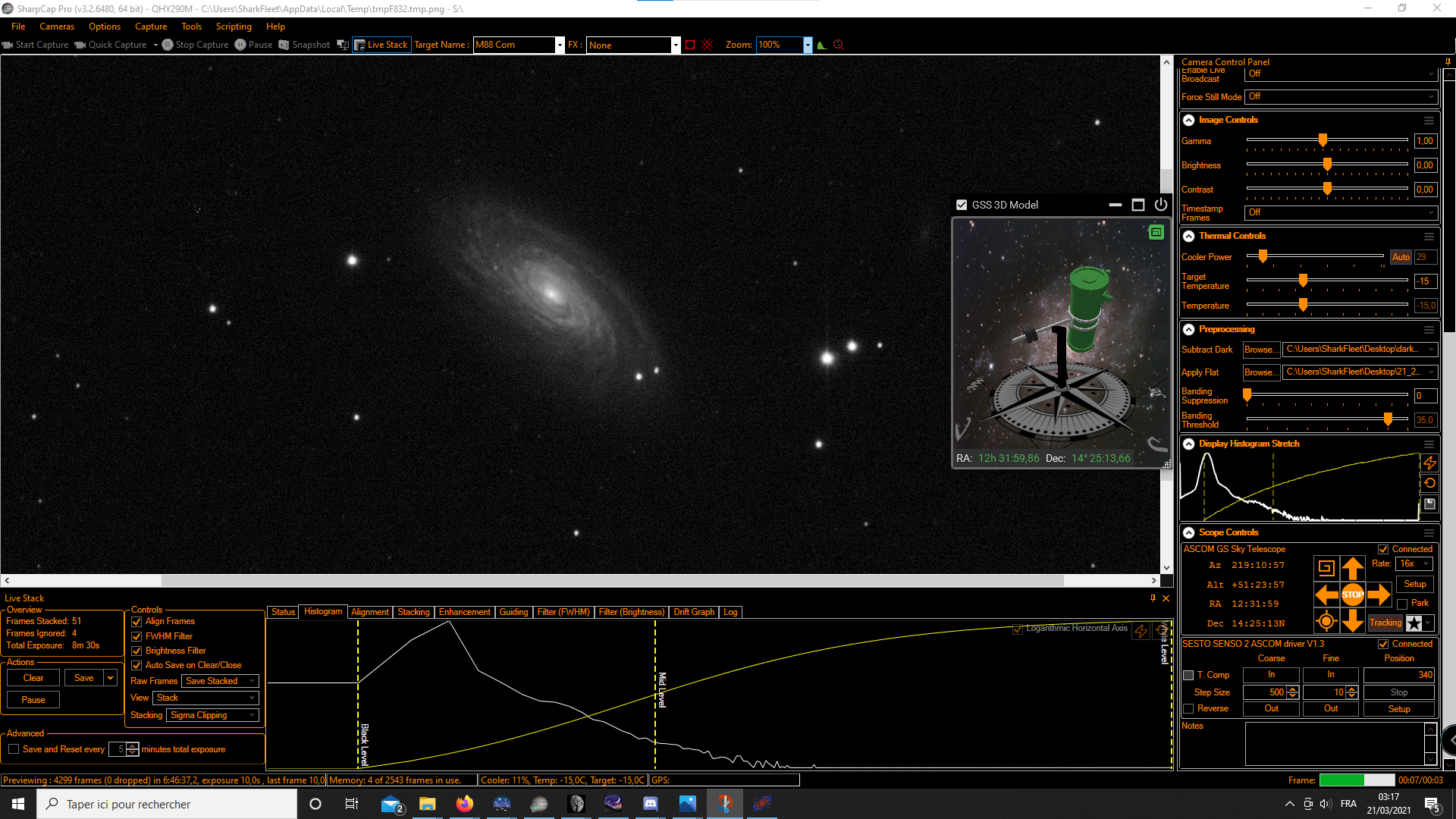
Task: Click the Gamma slider handle
Action: (1323, 140)
